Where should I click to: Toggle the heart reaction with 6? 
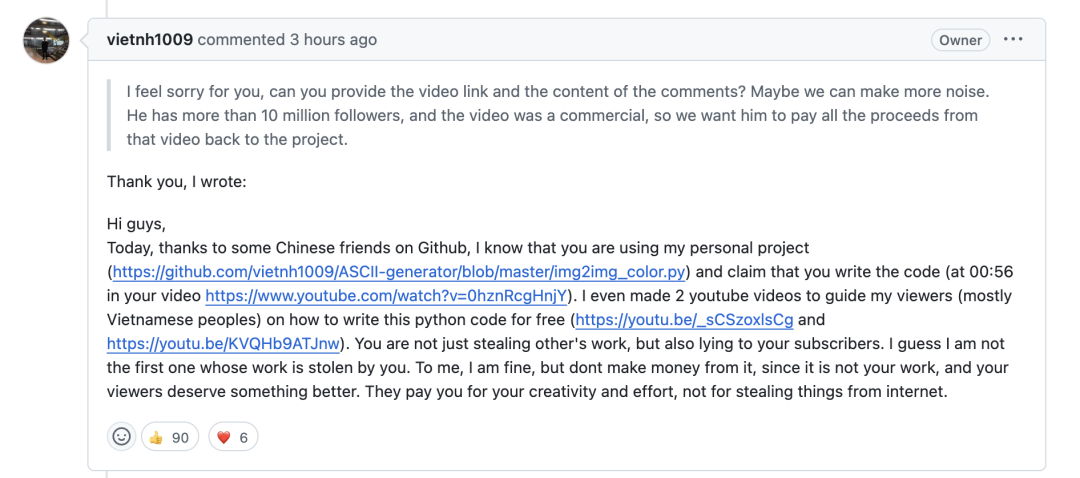tap(232, 437)
